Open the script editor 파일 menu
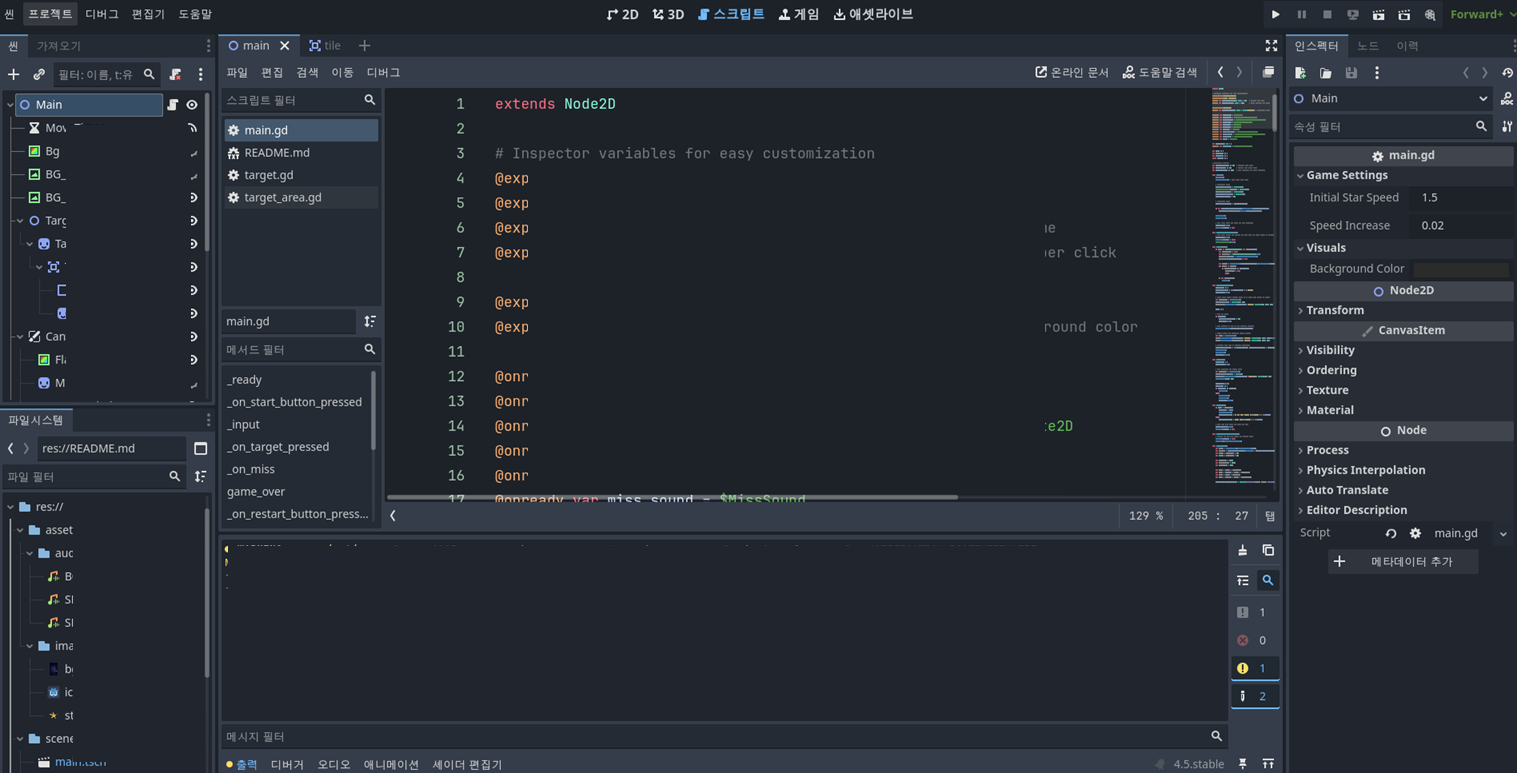Viewport: 1517px width, 773px height. pyautogui.click(x=237, y=72)
